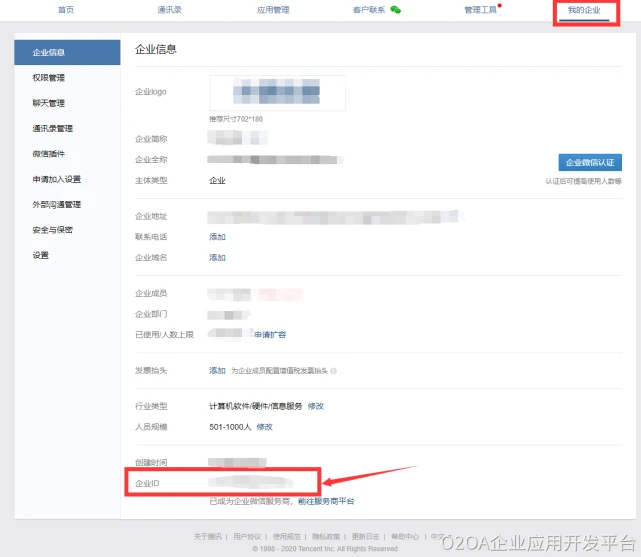The width and height of the screenshot is (641, 557).
Task: Click the blurred 企业logo image
Action: (x=277, y=93)
